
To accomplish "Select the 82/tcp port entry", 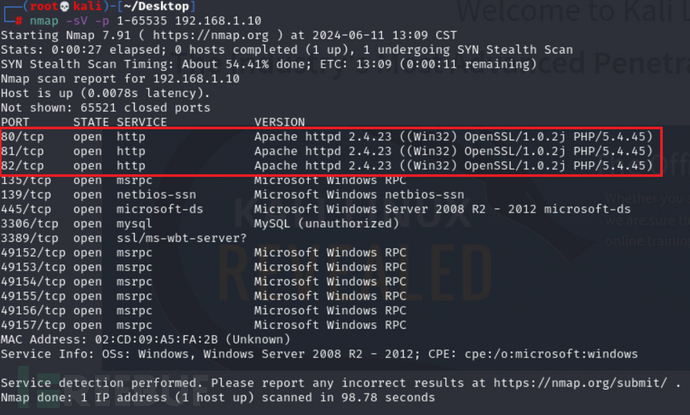I will tap(22, 165).
